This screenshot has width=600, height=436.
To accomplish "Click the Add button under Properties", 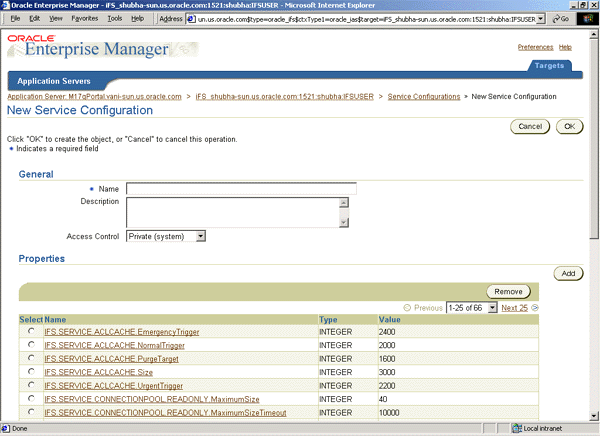I will 568,273.
